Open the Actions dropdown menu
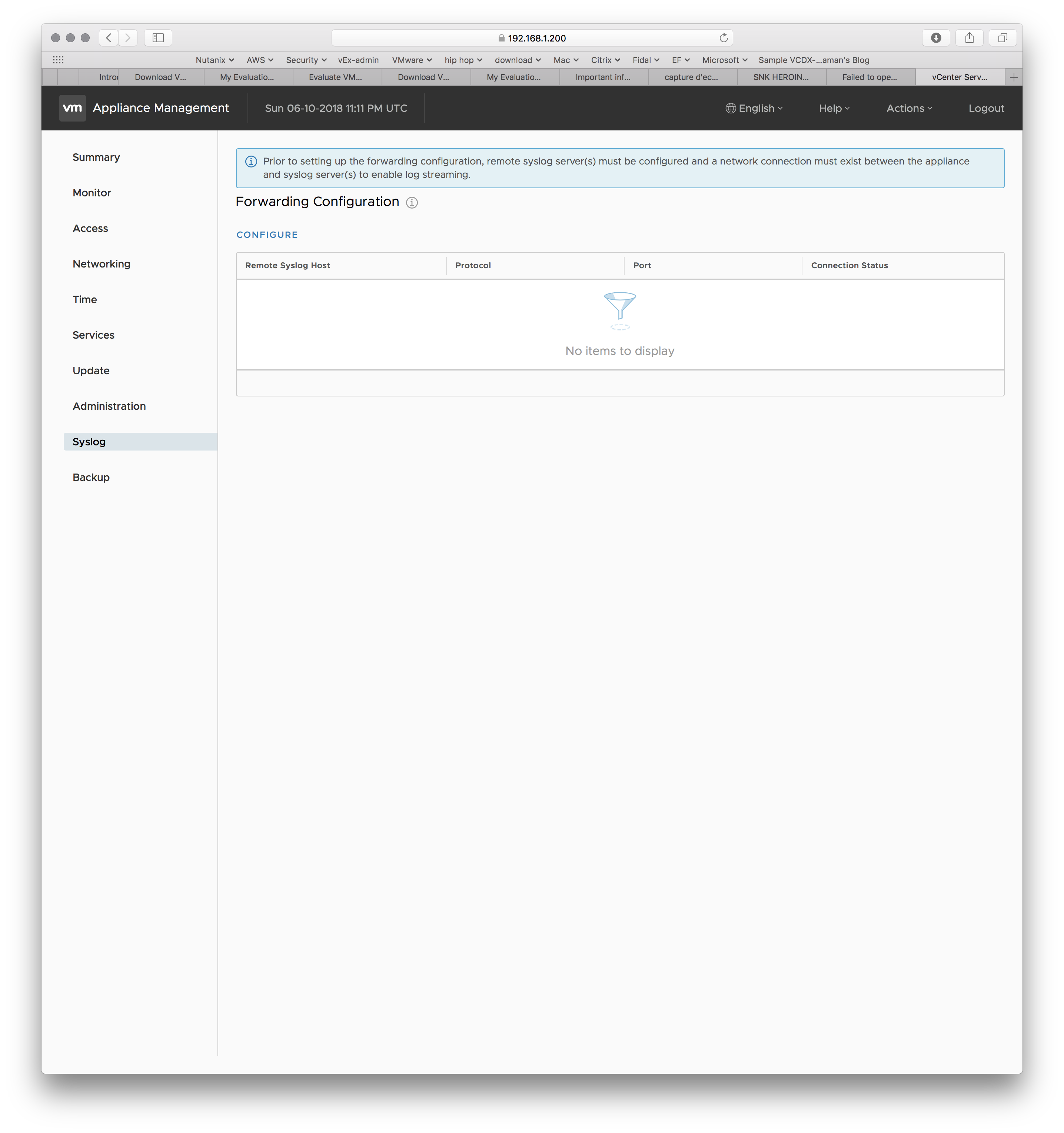 (x=909, y=108)
